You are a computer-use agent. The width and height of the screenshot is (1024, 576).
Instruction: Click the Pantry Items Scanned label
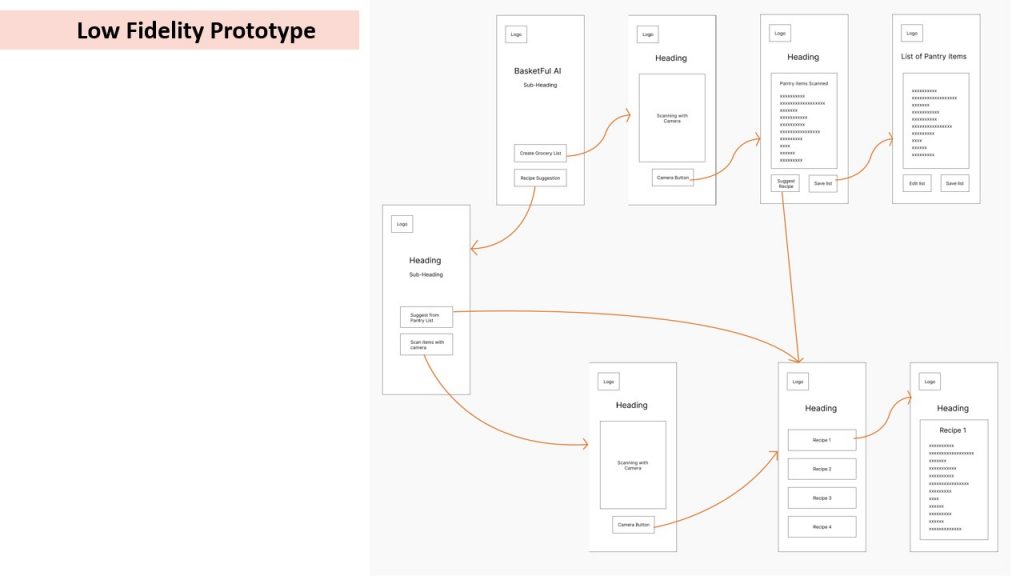803,83
